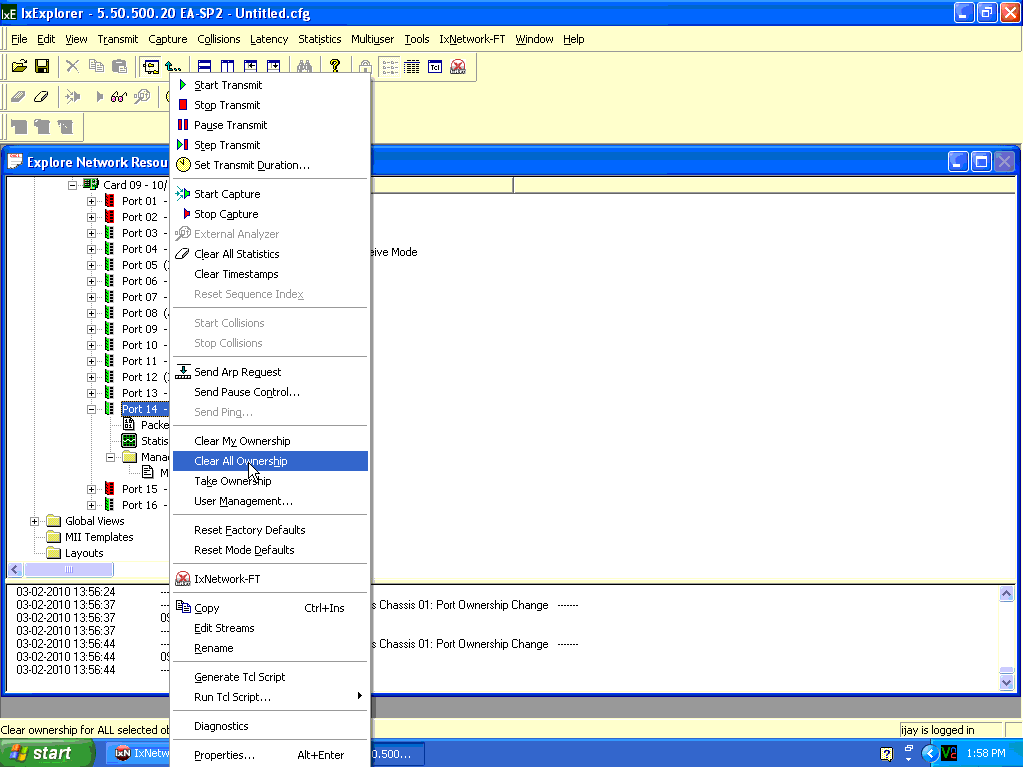1023x767 pixels.
Task: Toggle the resource tree view toolbar icon
Action: [151, 66]
